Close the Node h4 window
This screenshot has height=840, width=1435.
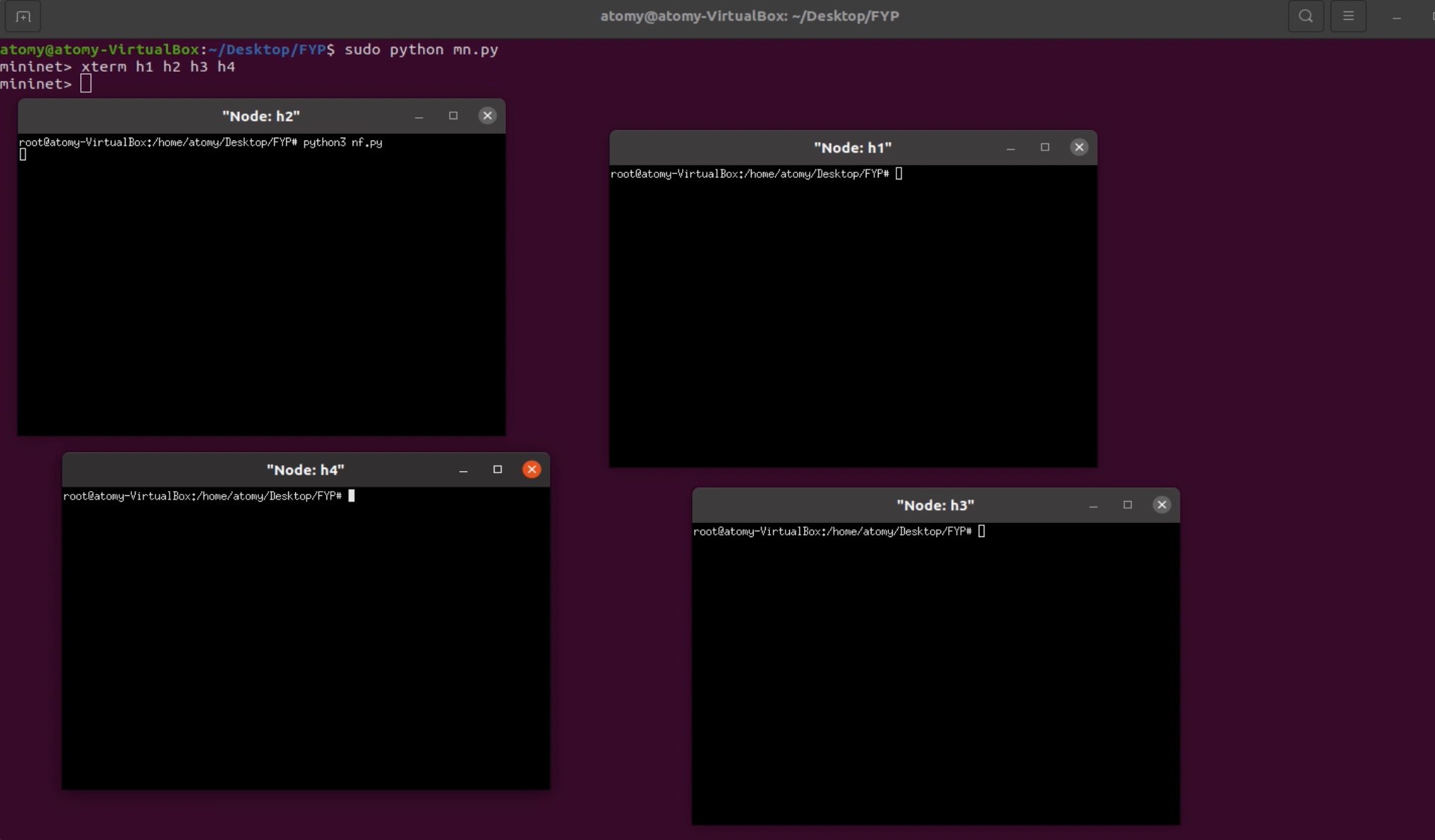[x=532, y=469]
